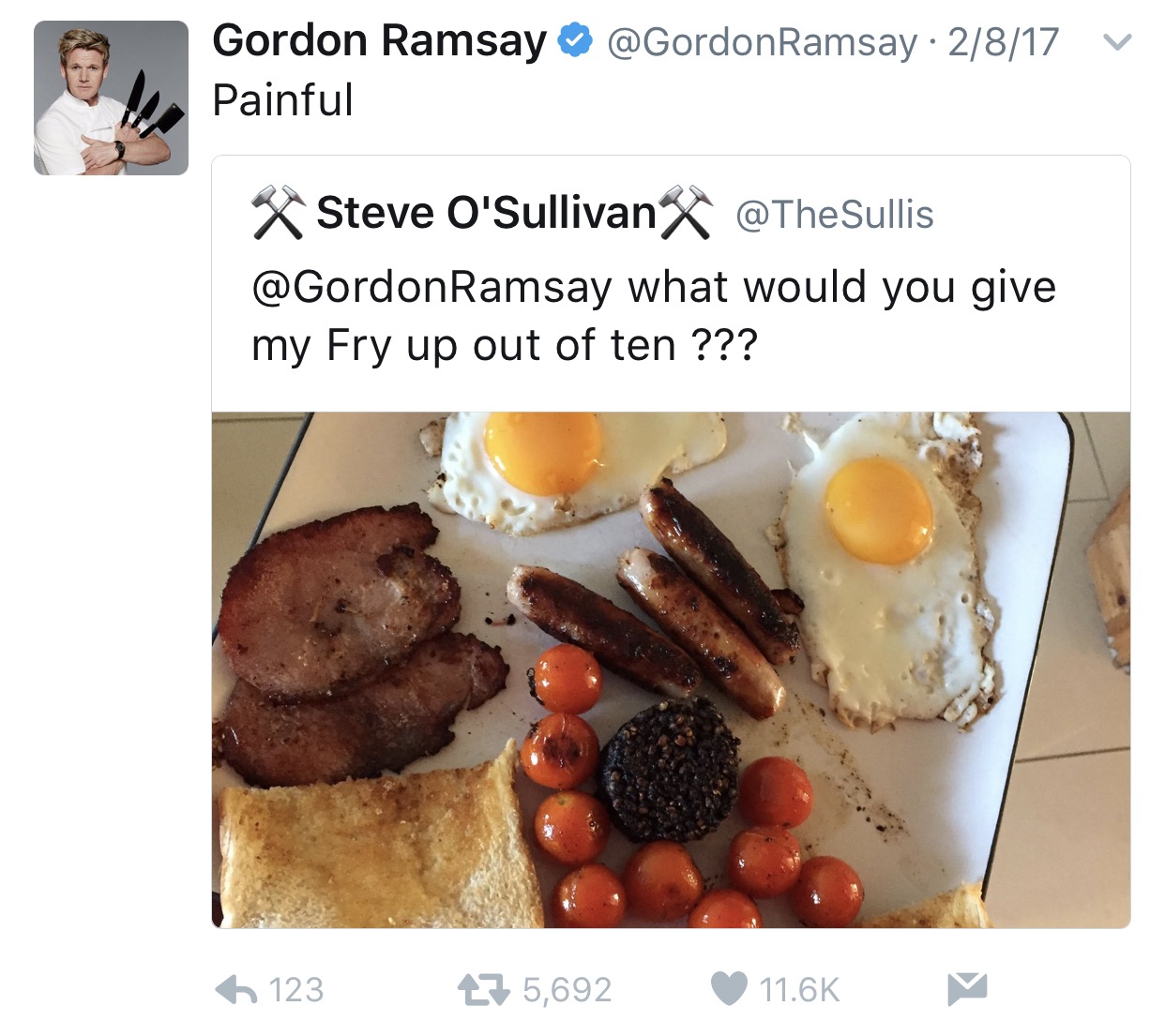Expand the tweet options chevron
Screen dimensions: 1165x1036
[1116, 42]
